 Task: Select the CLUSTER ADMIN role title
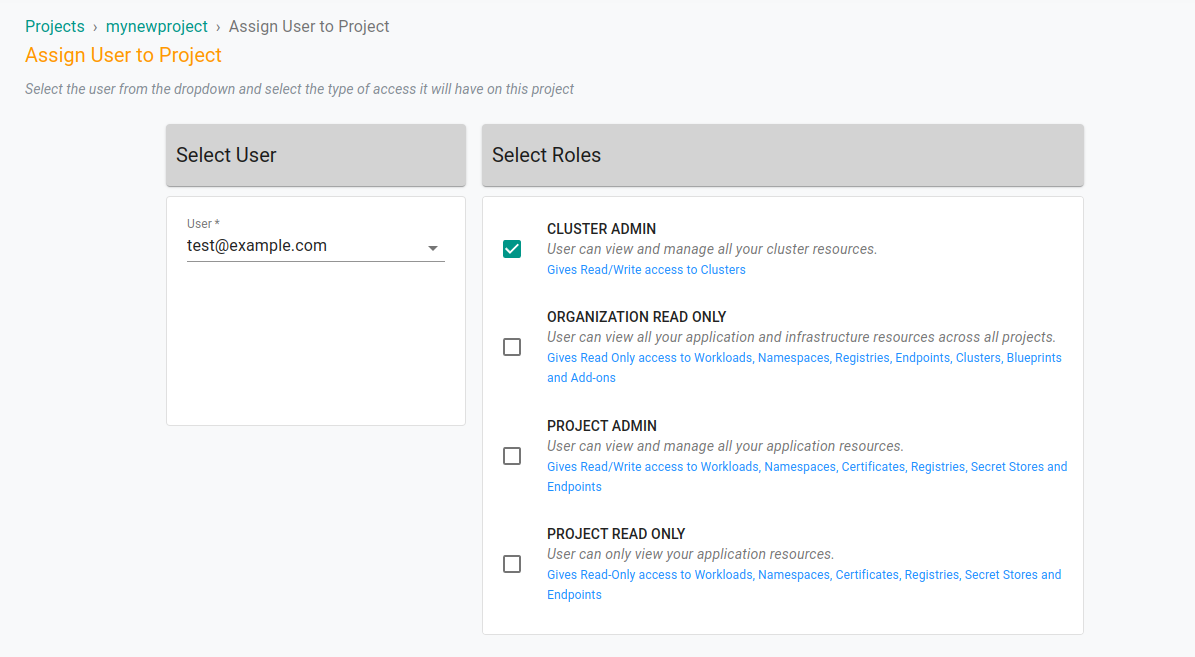pyautogui.click(x=601, y=229)
